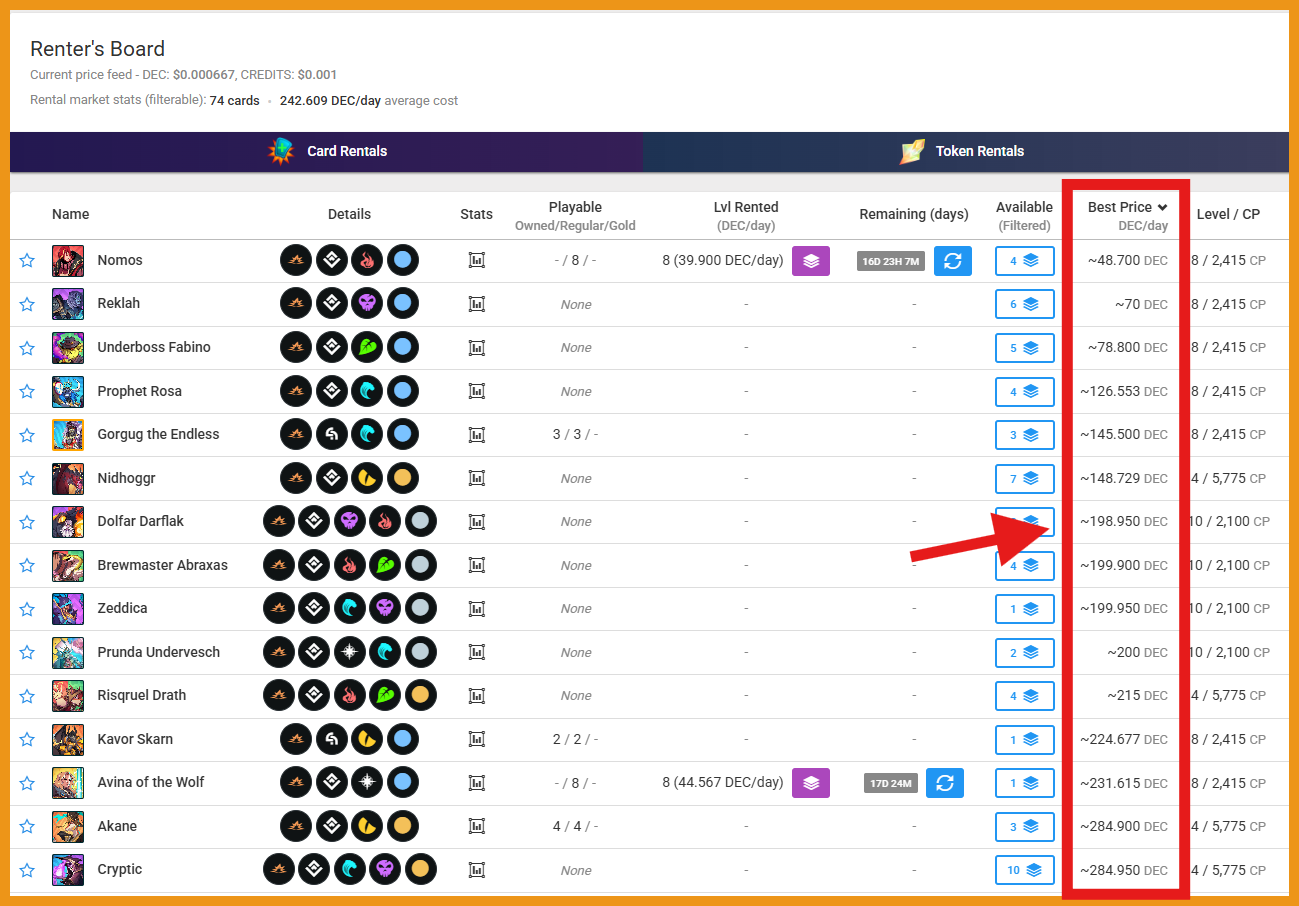Viewport: 1299px width, 906px height.
Task: Click the purple rented-stack icon for Nomos
Action: click(x=811, y=261)
